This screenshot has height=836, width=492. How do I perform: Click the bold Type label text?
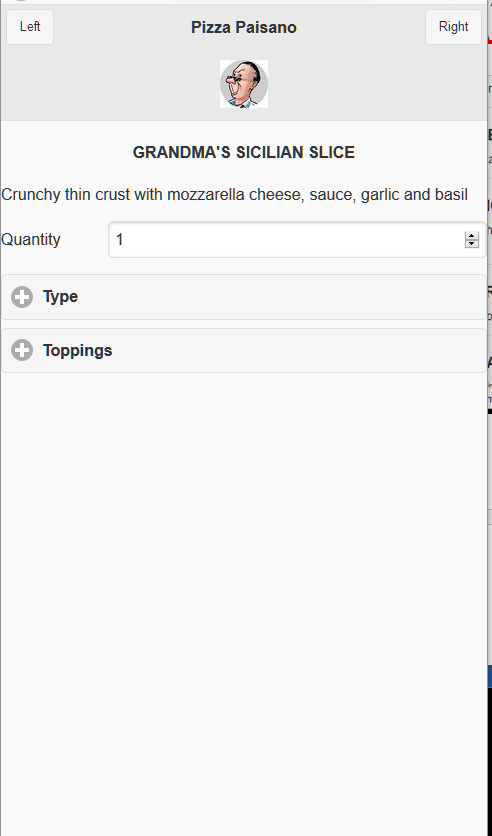[x=60, y=296]
